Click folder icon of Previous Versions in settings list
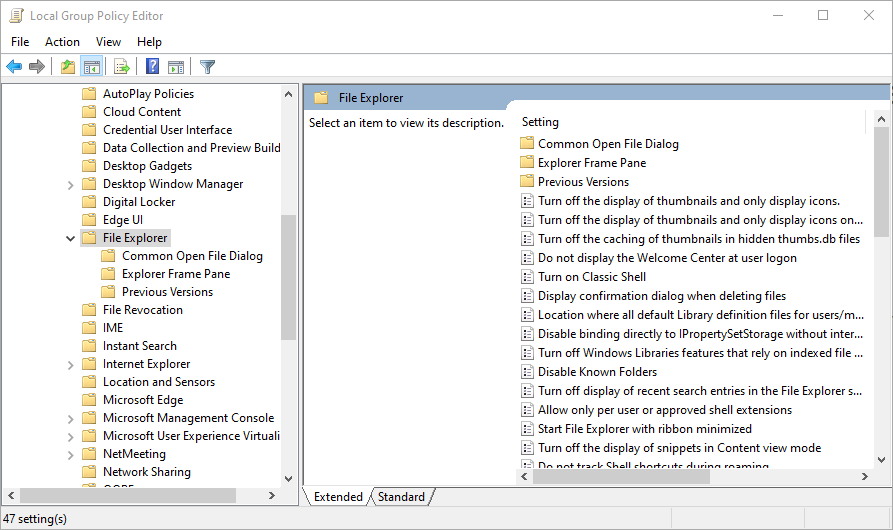Image resolution: width=893 pixels, height=530 pixels. (x=527, y=181)
